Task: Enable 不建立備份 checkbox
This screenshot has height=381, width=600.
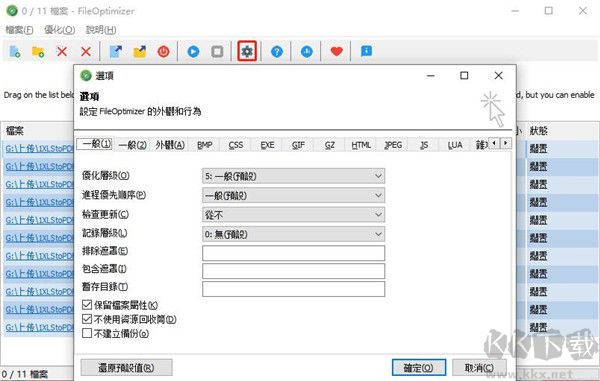Action: click(87, 333)
